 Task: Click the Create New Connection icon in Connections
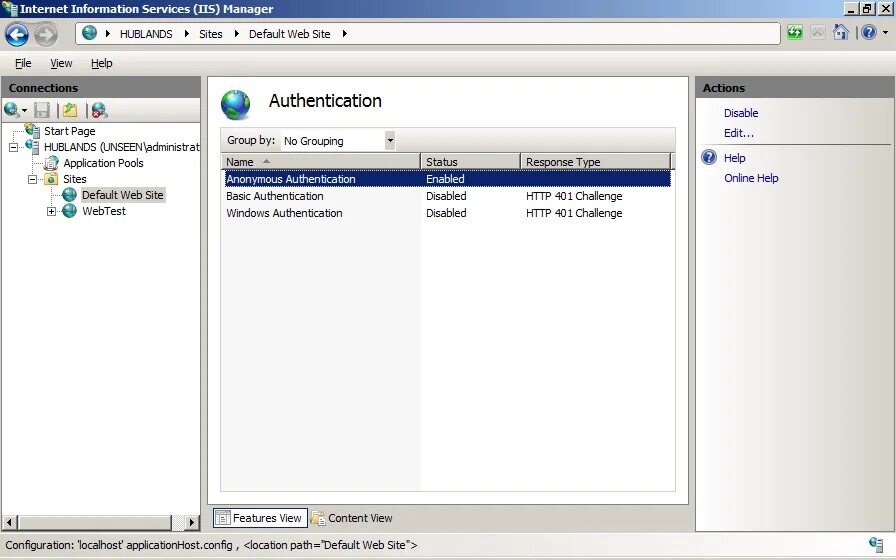click(x=11, y=110)
